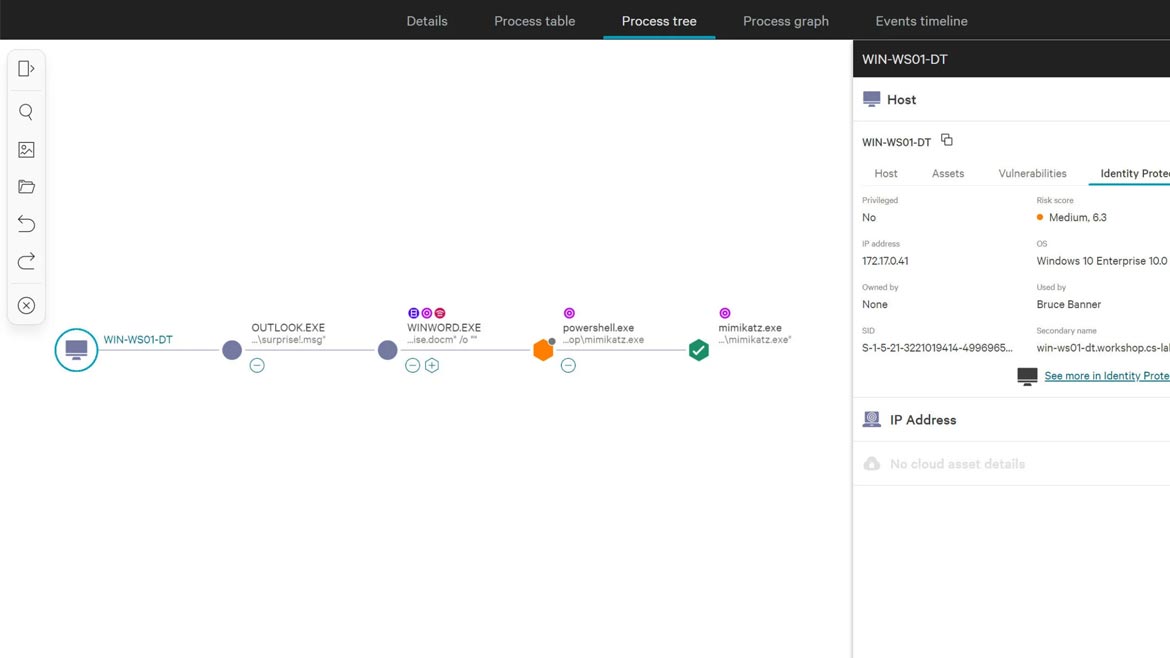Click the circled X reset icon in toolbar
The image size is (1170, 658).
[26, 306]
